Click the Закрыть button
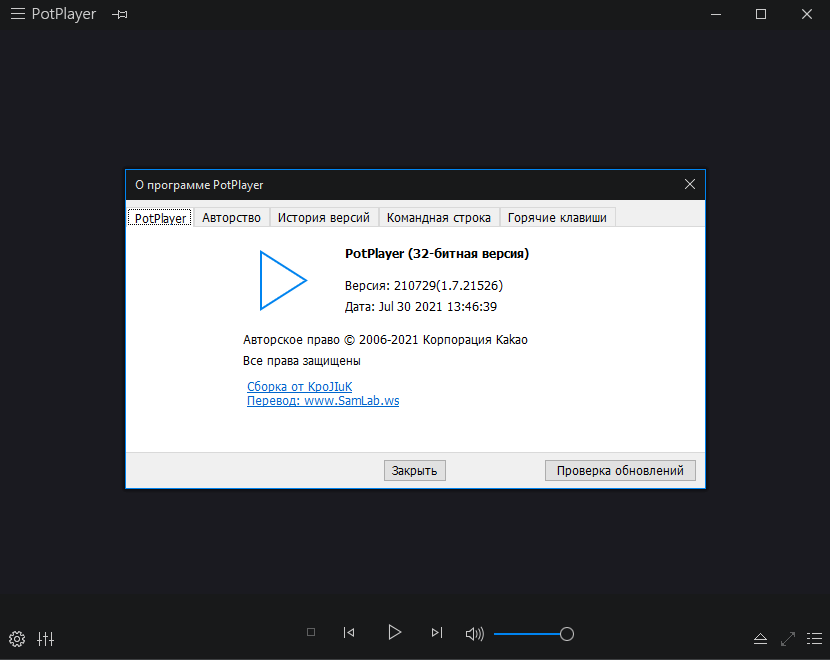This screenshot has height=660, width=830. (x=414, y=471)
